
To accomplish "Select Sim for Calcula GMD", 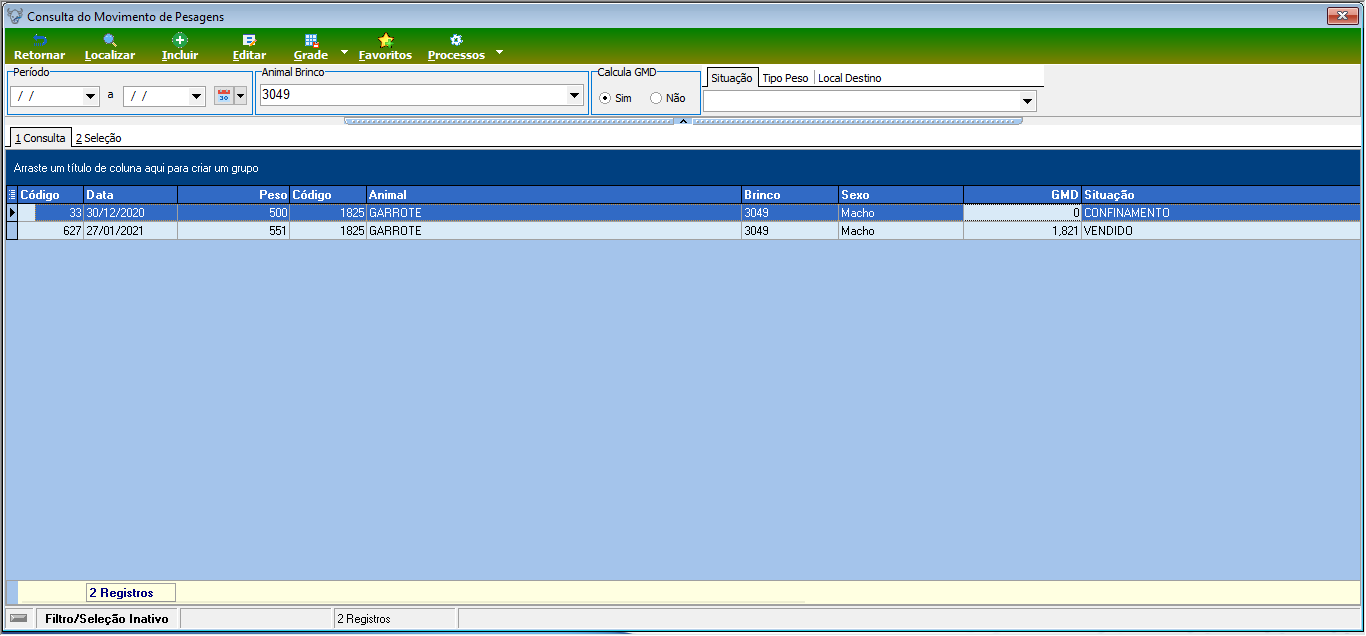I will [605, 98].
